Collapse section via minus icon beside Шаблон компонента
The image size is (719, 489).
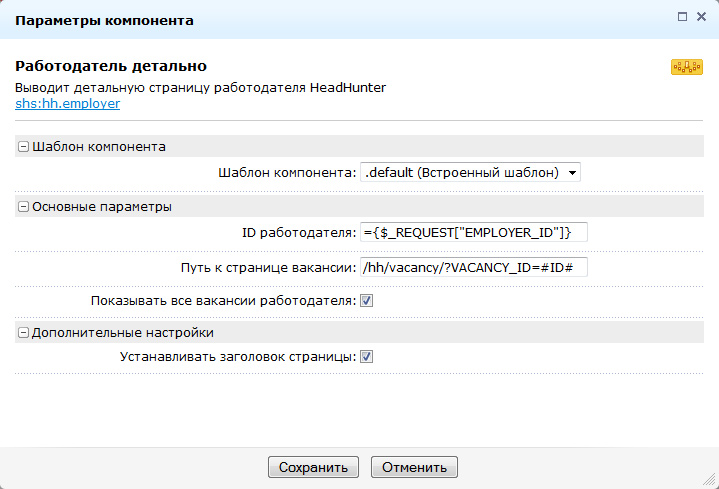pos(23,146)
